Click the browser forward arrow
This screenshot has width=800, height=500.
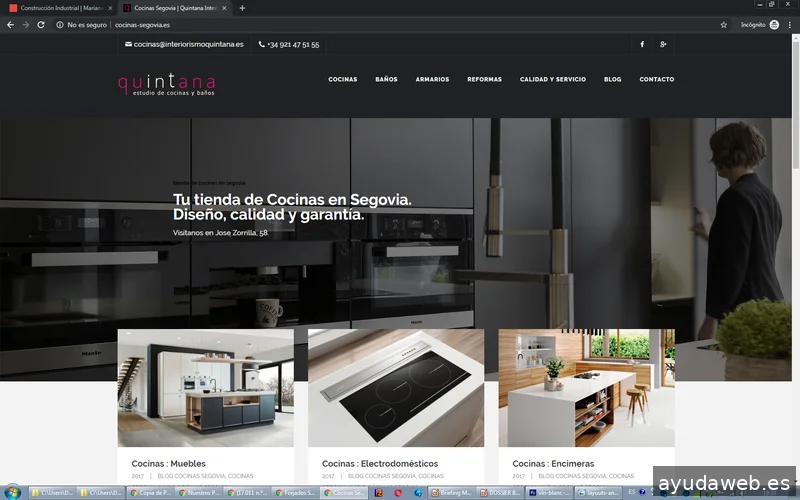click(26, 24)
